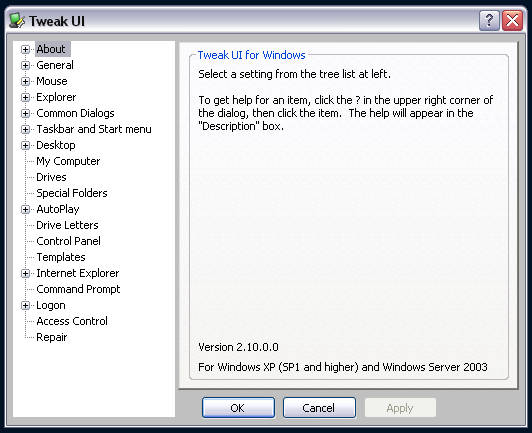The height and width of the screenshot is (433, 532).
Task: Open the Control Panel tree item
Action: click(68, 241)
